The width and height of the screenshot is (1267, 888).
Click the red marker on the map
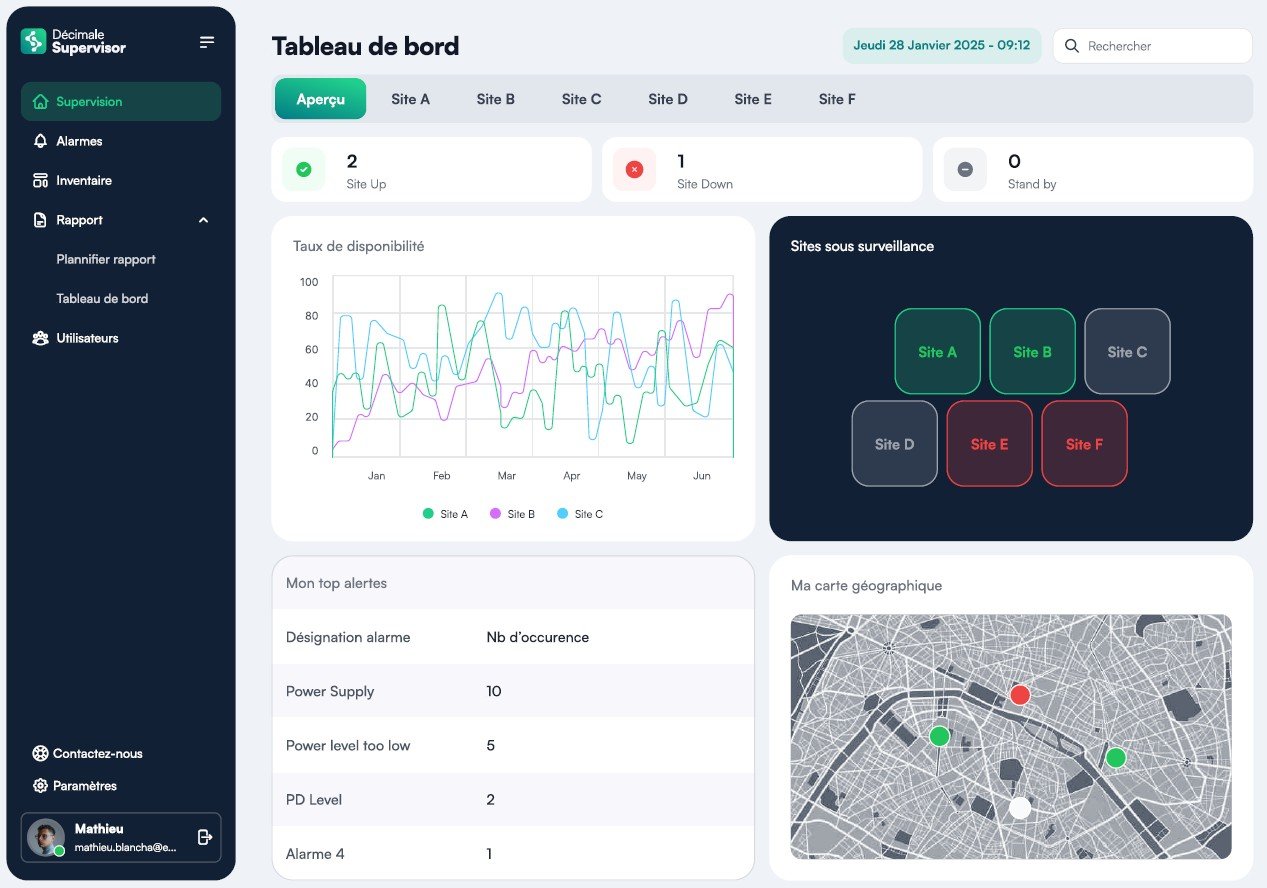pos(1019,695)
